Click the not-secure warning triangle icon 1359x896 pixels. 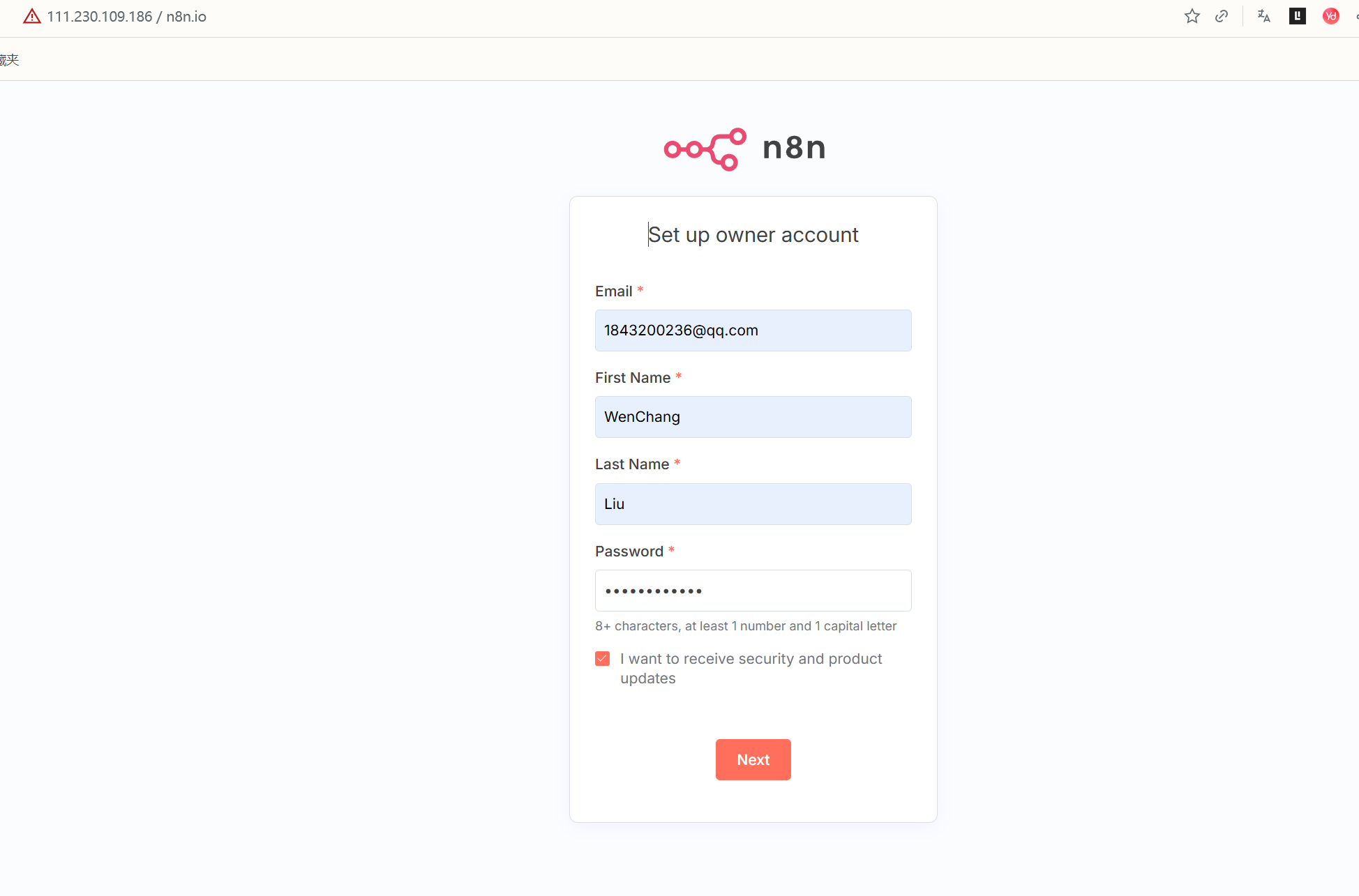click(32, 17)
